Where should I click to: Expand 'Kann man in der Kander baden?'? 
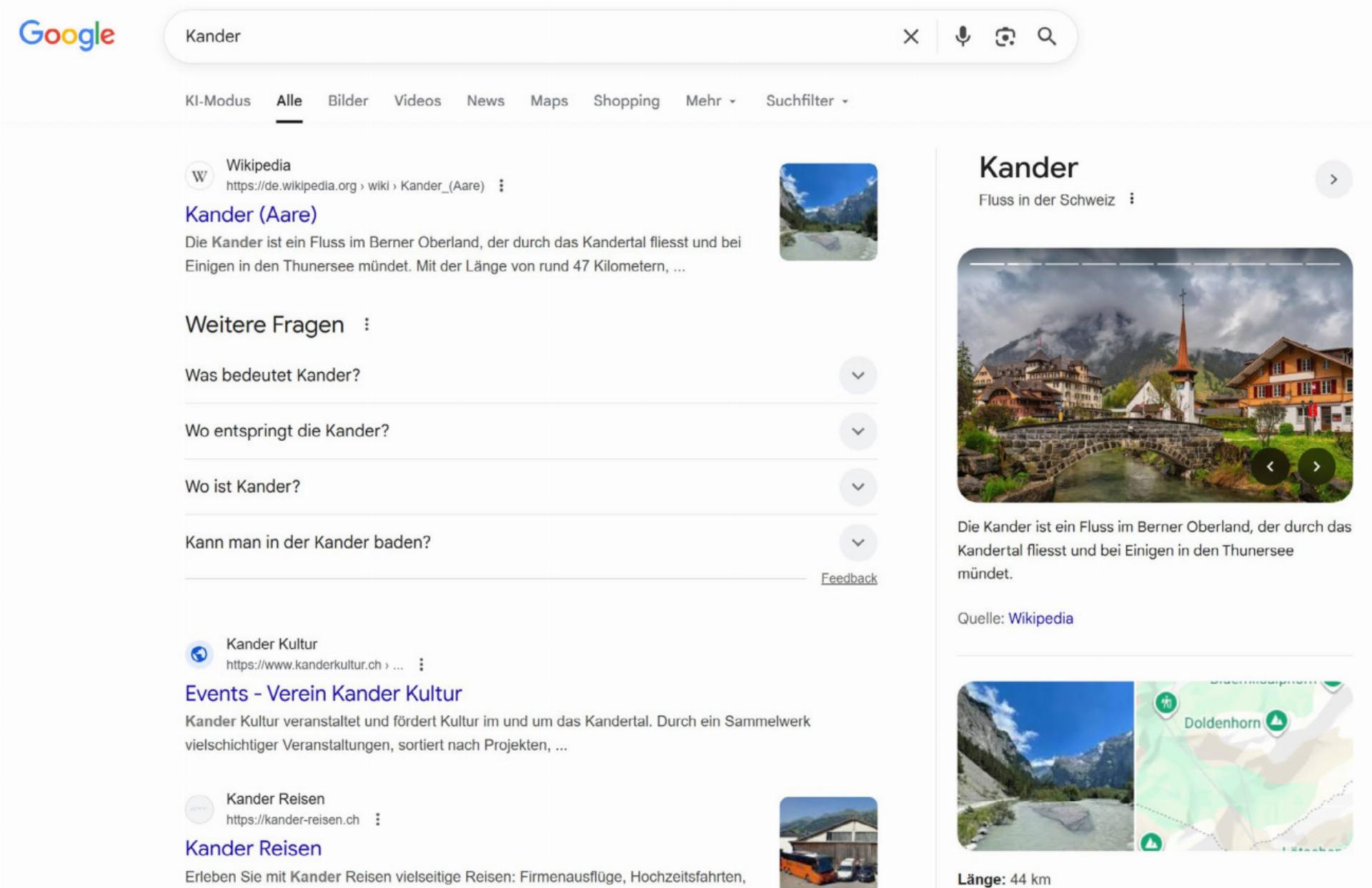(x=857, y=542)
